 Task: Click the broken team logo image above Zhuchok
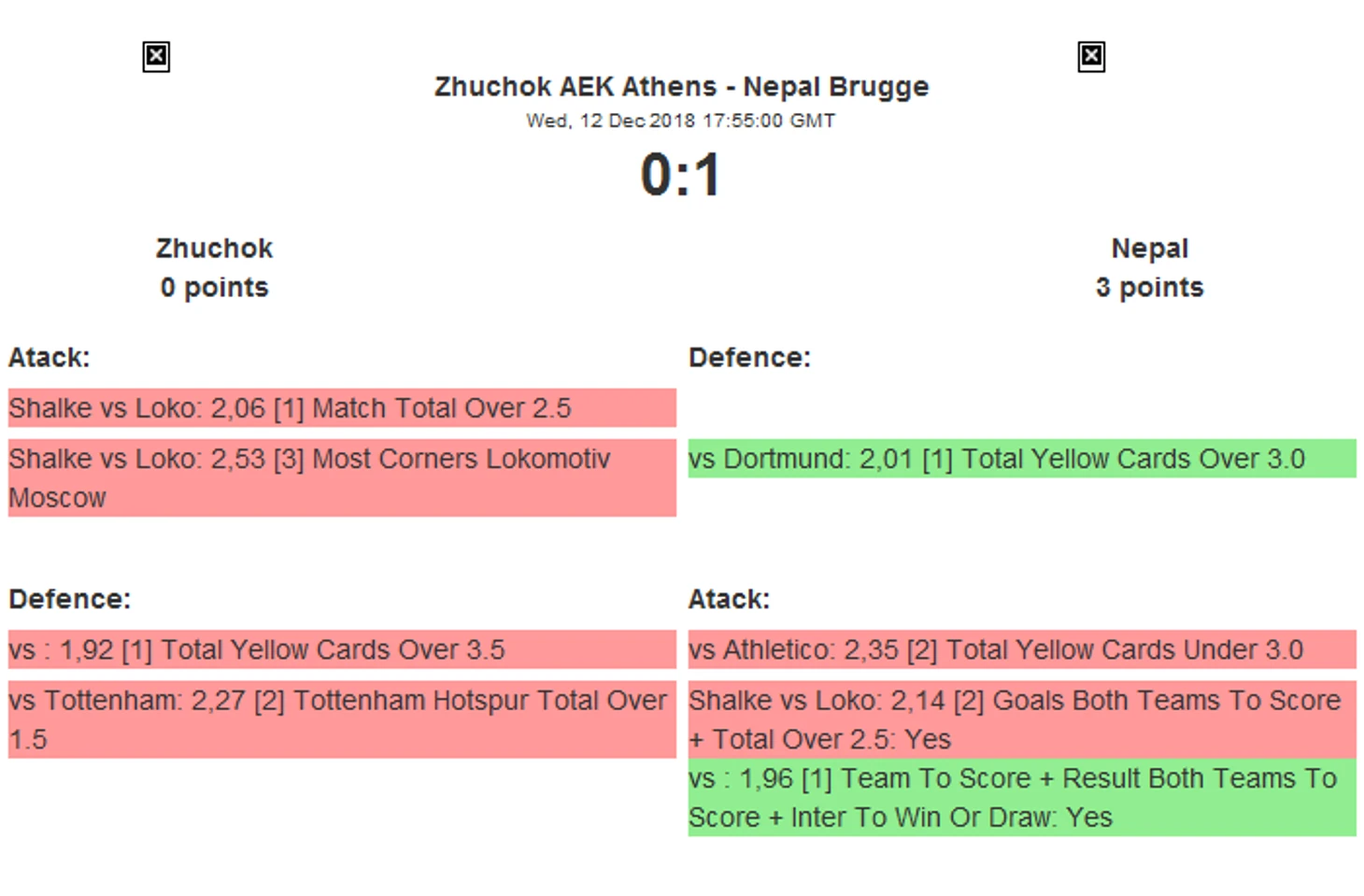point(156,57)
